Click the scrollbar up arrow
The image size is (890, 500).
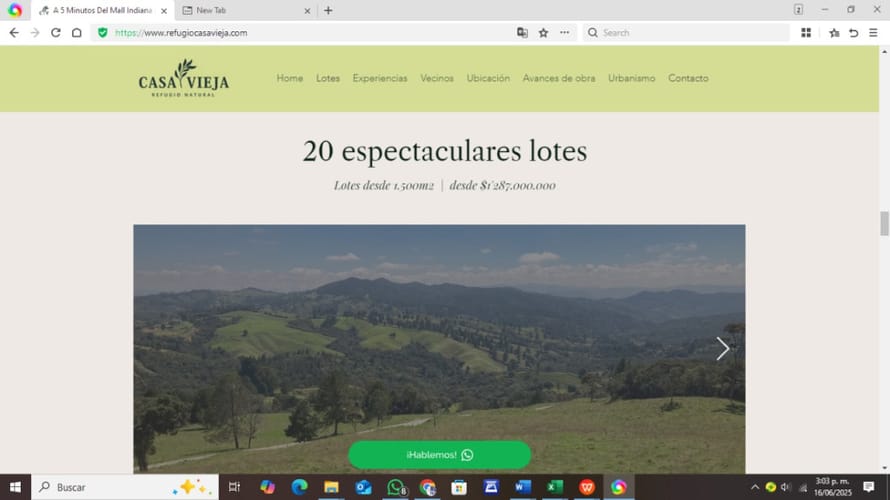click(884, 51)
